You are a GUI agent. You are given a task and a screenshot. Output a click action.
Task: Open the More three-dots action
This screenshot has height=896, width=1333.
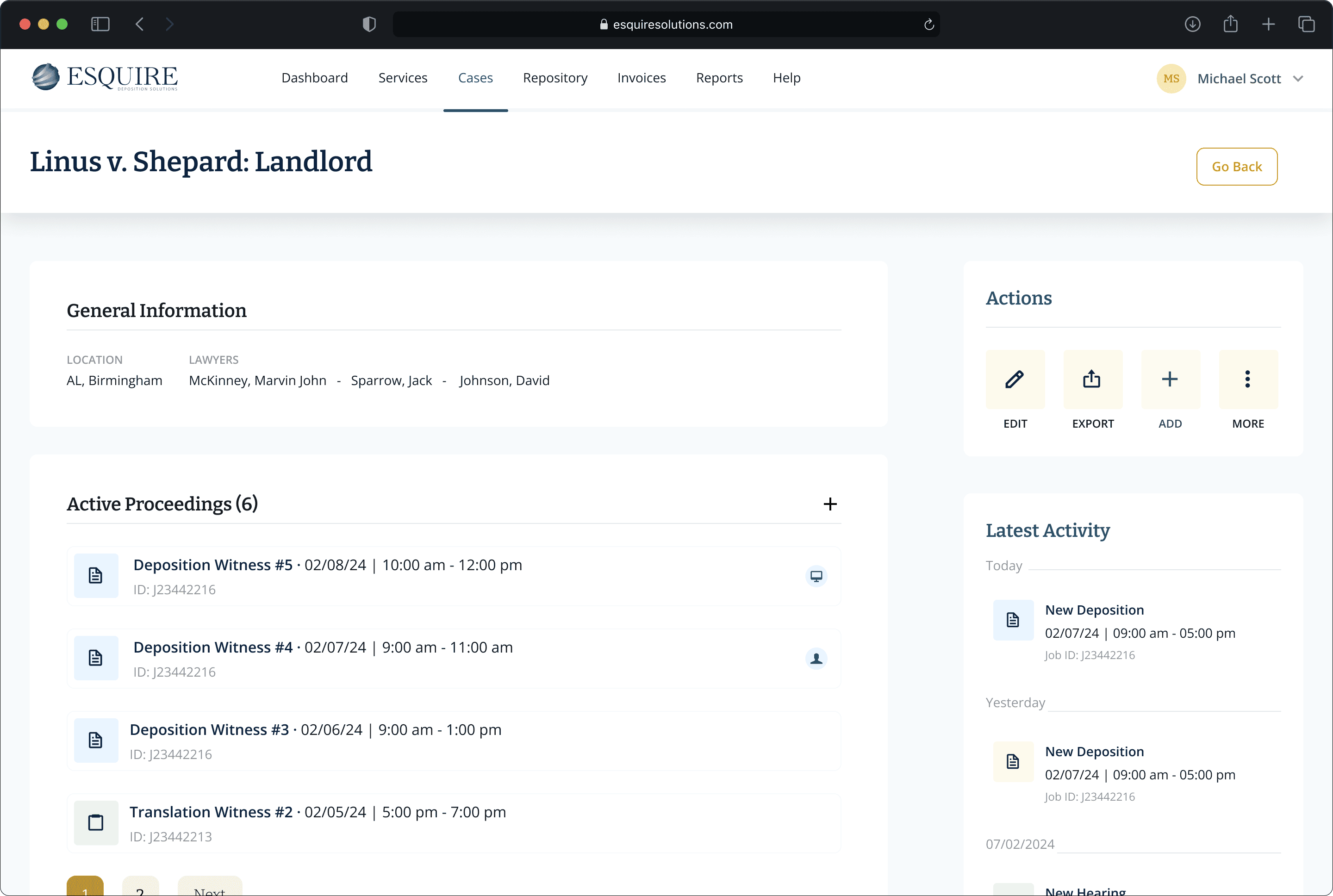point(1248,380)
